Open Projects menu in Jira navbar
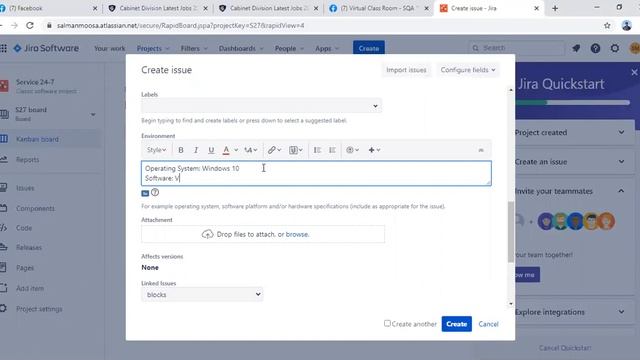The height and width of the screenshot is (360, 640). 153,48
